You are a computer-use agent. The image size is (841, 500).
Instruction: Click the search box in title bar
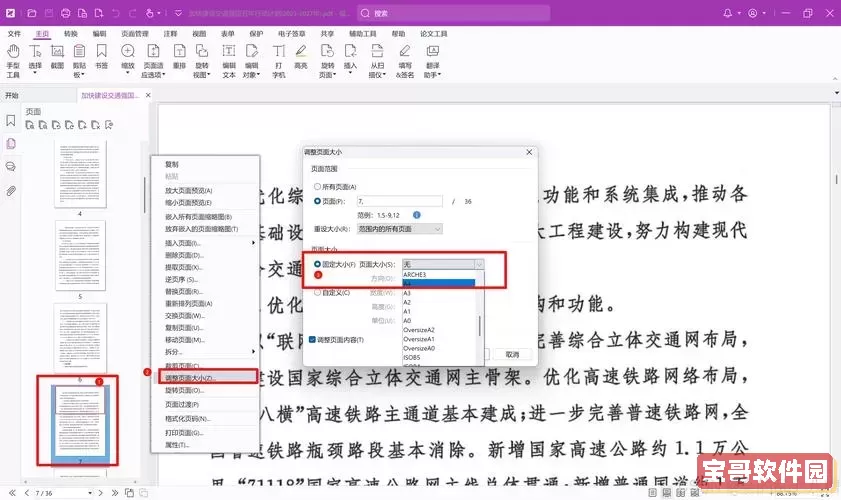(453, 13)
